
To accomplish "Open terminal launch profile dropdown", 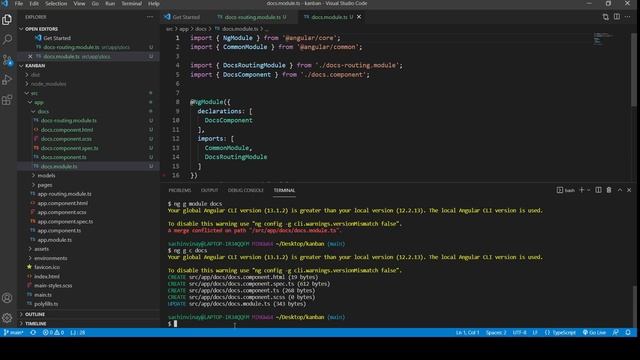I will (589, 190).
